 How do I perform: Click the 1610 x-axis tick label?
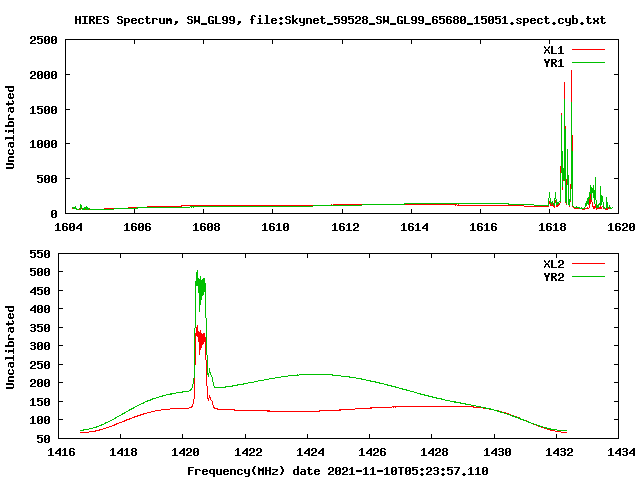[x=275, y=227]
